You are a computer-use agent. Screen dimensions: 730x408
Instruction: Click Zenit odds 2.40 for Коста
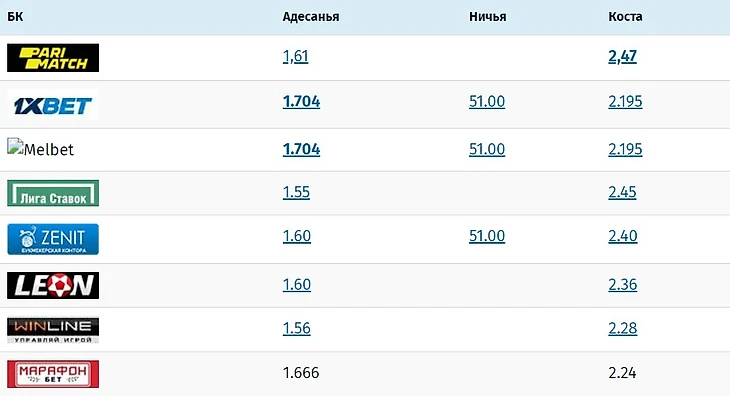click(x=623, y=236)
